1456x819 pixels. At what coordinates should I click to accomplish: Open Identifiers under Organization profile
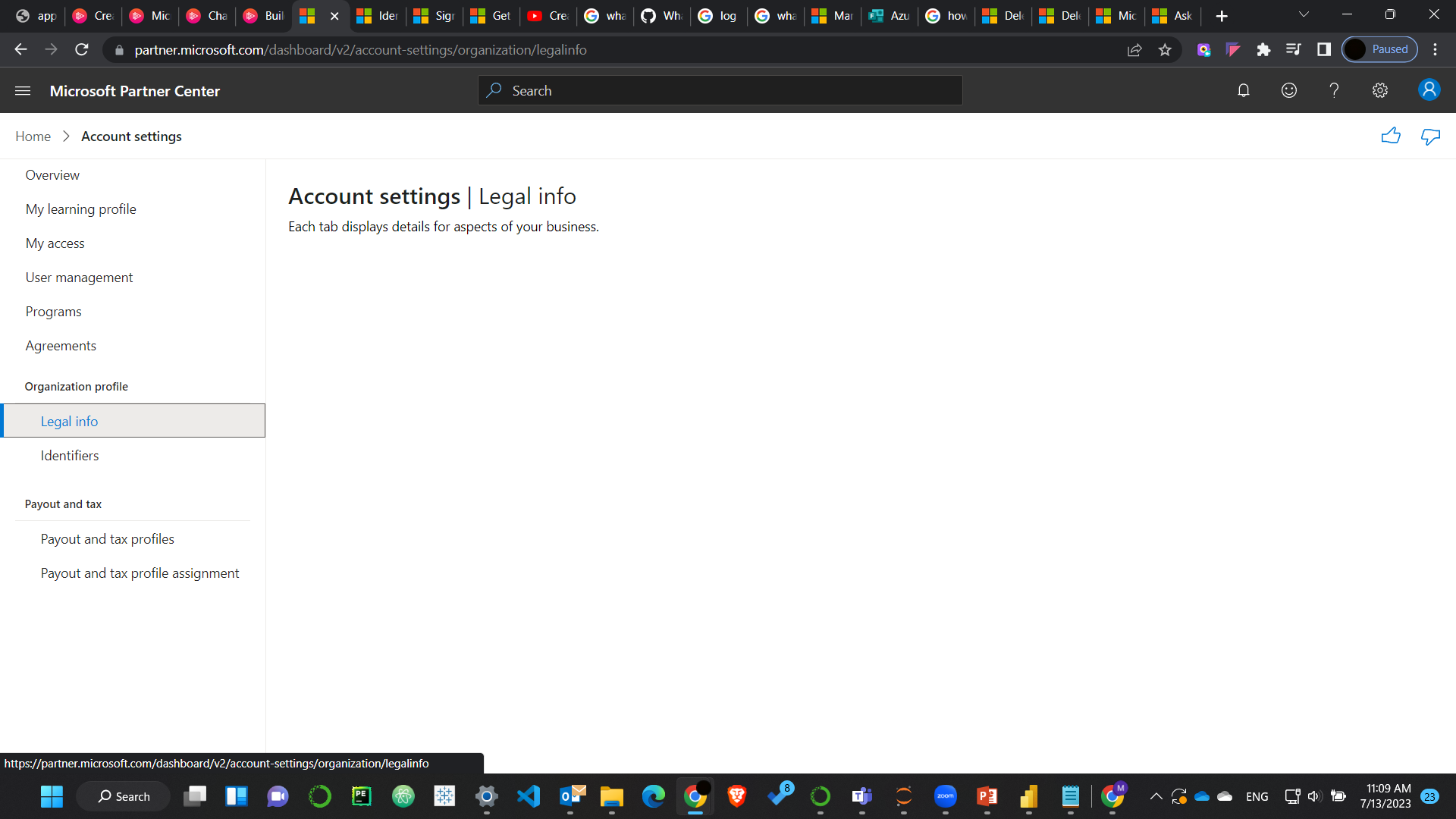click(x=69, y=455)
